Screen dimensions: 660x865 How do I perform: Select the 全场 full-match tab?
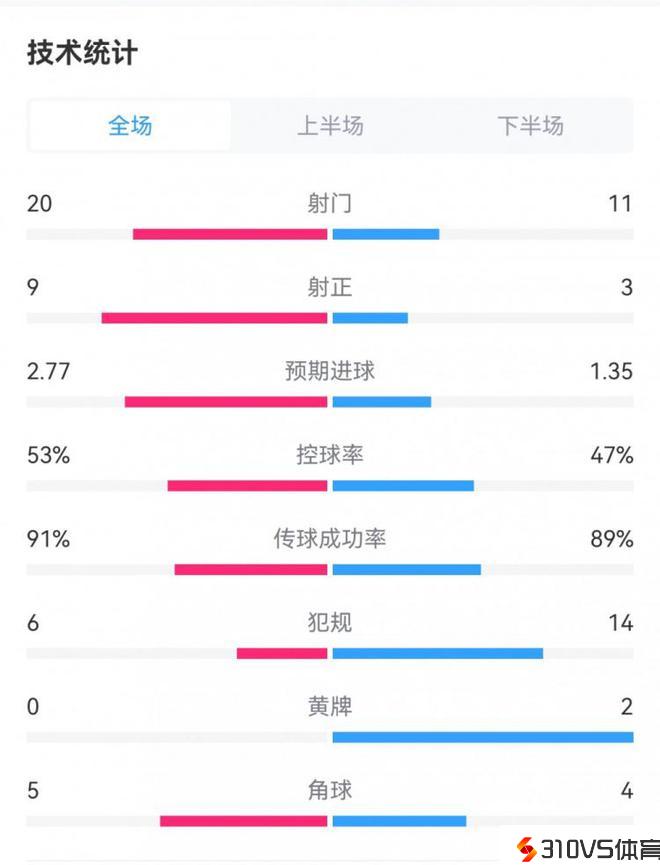[130, 126]
